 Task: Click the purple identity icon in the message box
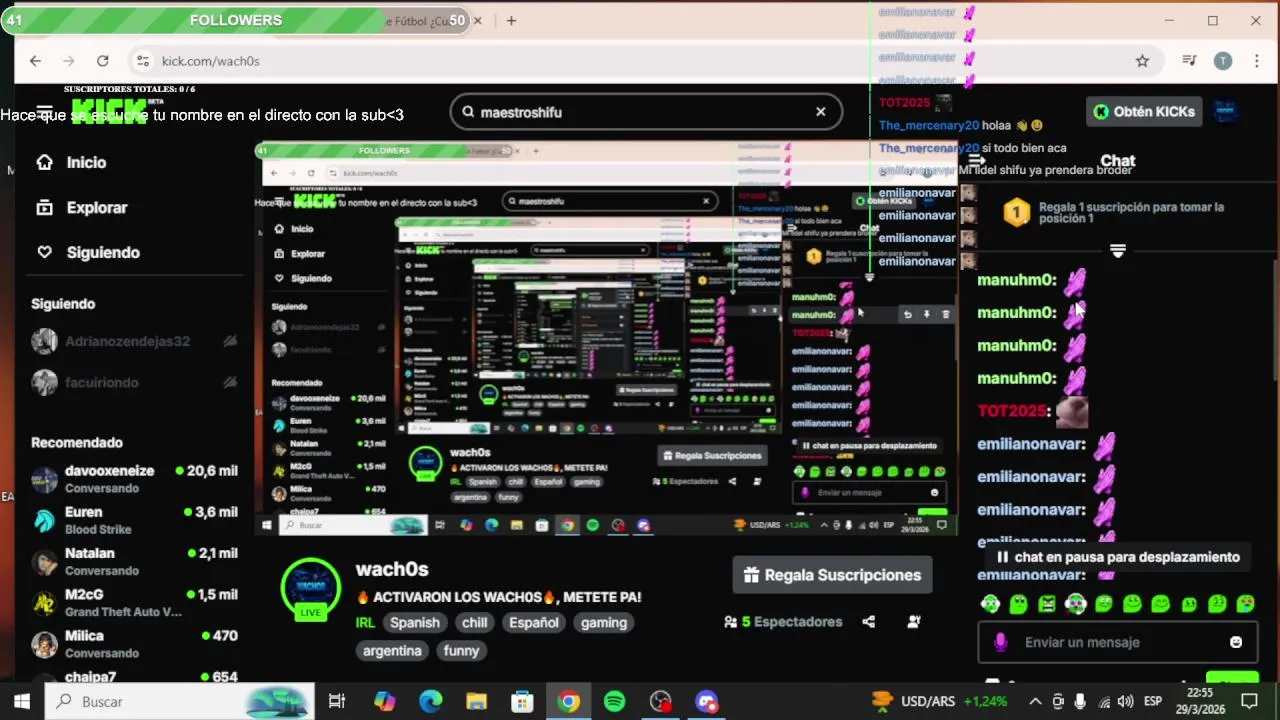click(1000, 642)
